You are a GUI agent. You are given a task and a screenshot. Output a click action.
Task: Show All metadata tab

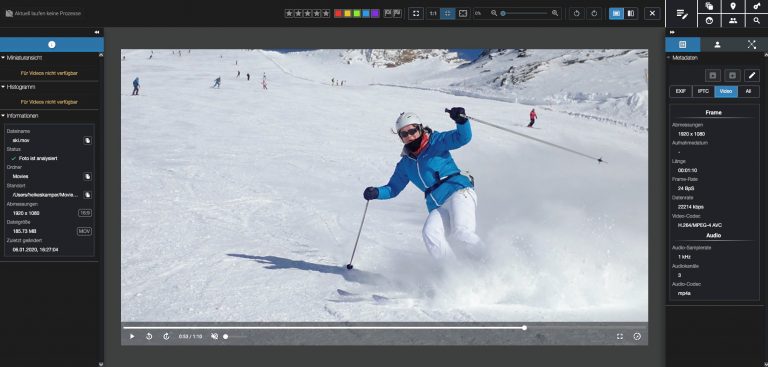[748, 92]
